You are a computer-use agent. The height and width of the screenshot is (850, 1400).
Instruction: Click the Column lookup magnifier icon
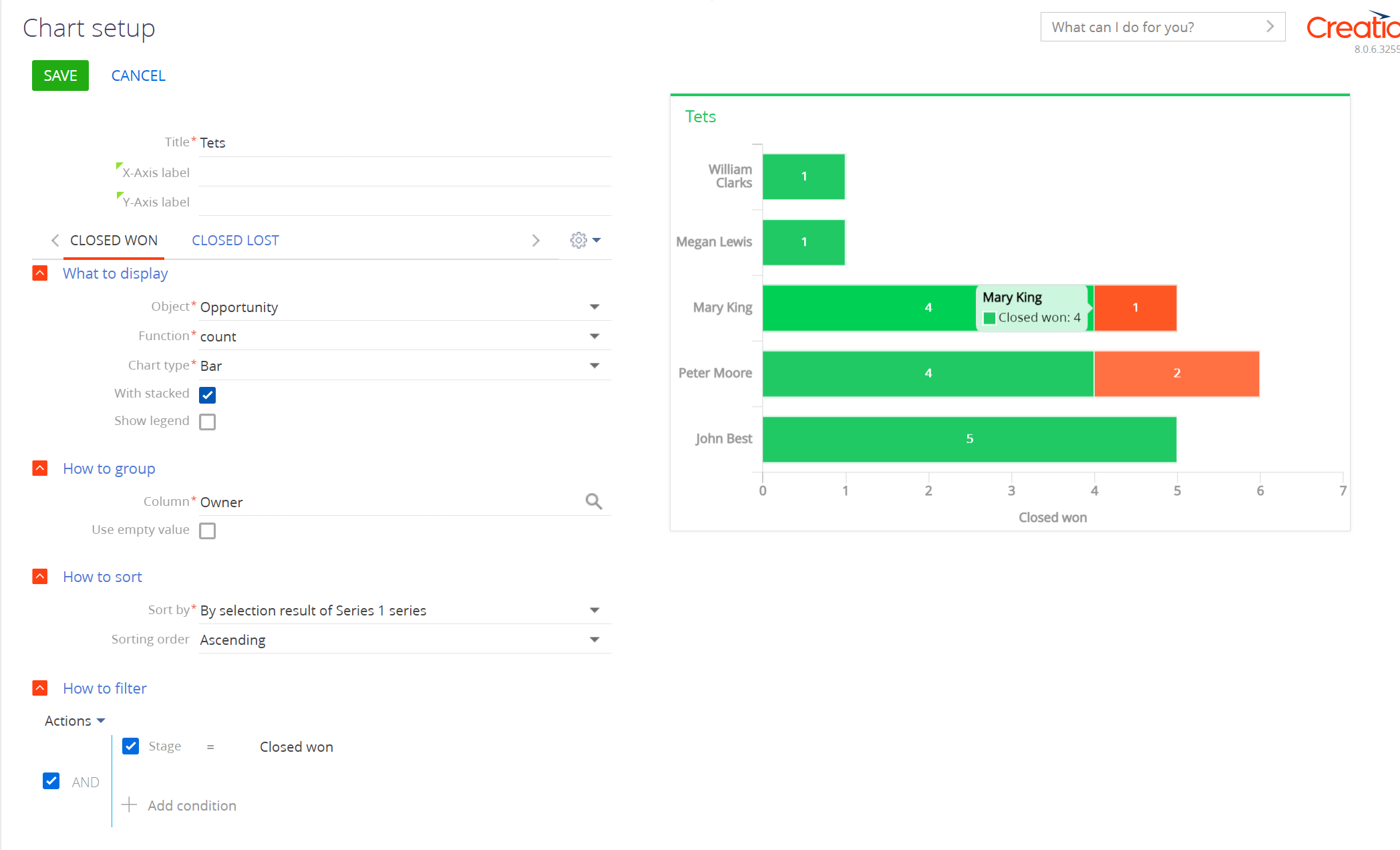coord(594,501)
